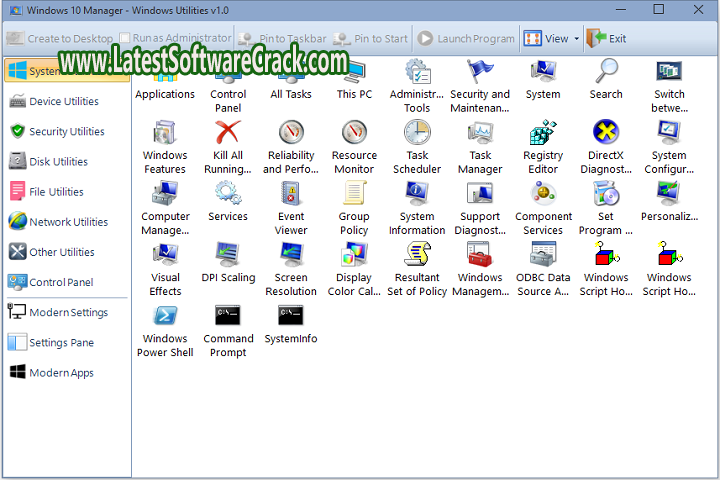Run SystemInfo
Image resolution: width=720 pixels, height=480 pixels.
click(x=291, y=324)
